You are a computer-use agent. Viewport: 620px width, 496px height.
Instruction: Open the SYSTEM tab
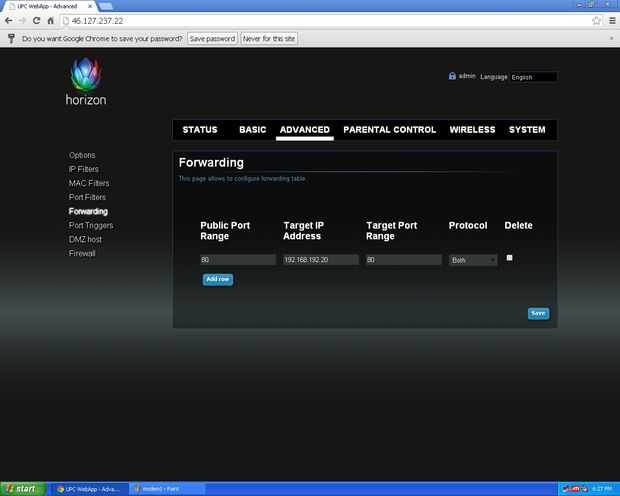(527, 130)
